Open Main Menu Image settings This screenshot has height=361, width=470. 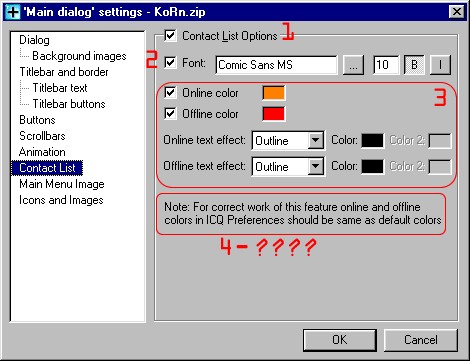pyautogui.click(x=62, y=184)
